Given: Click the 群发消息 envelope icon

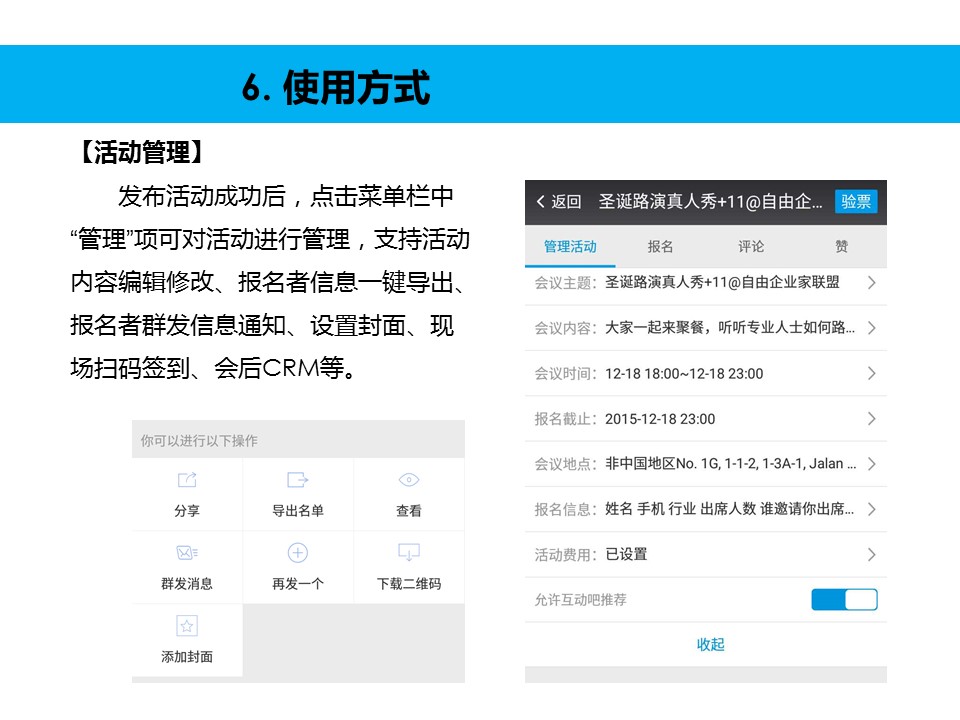Looking at the screenshot, I should [x=187, y=553].
